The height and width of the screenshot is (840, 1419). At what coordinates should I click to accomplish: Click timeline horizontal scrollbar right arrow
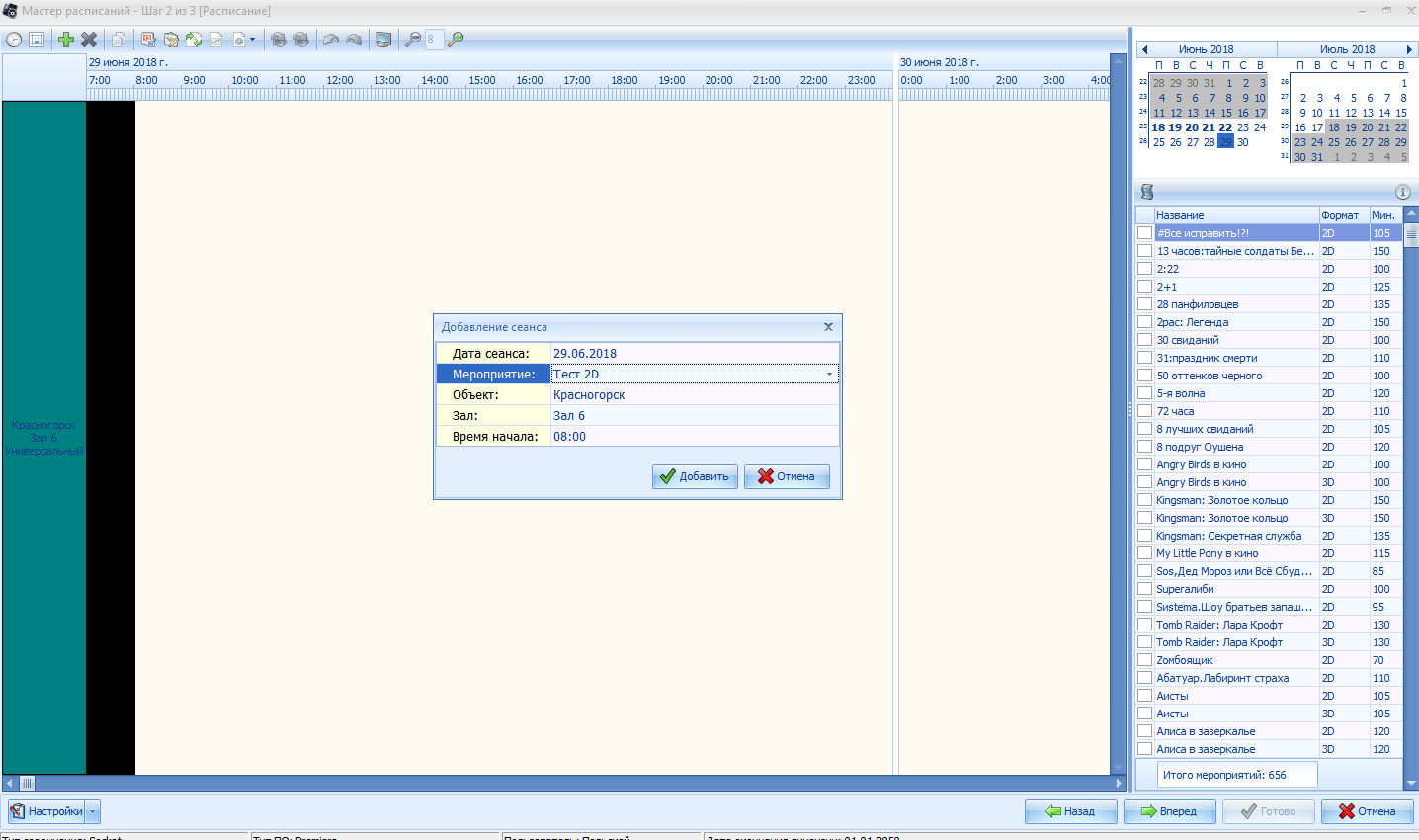point(1119,783)
